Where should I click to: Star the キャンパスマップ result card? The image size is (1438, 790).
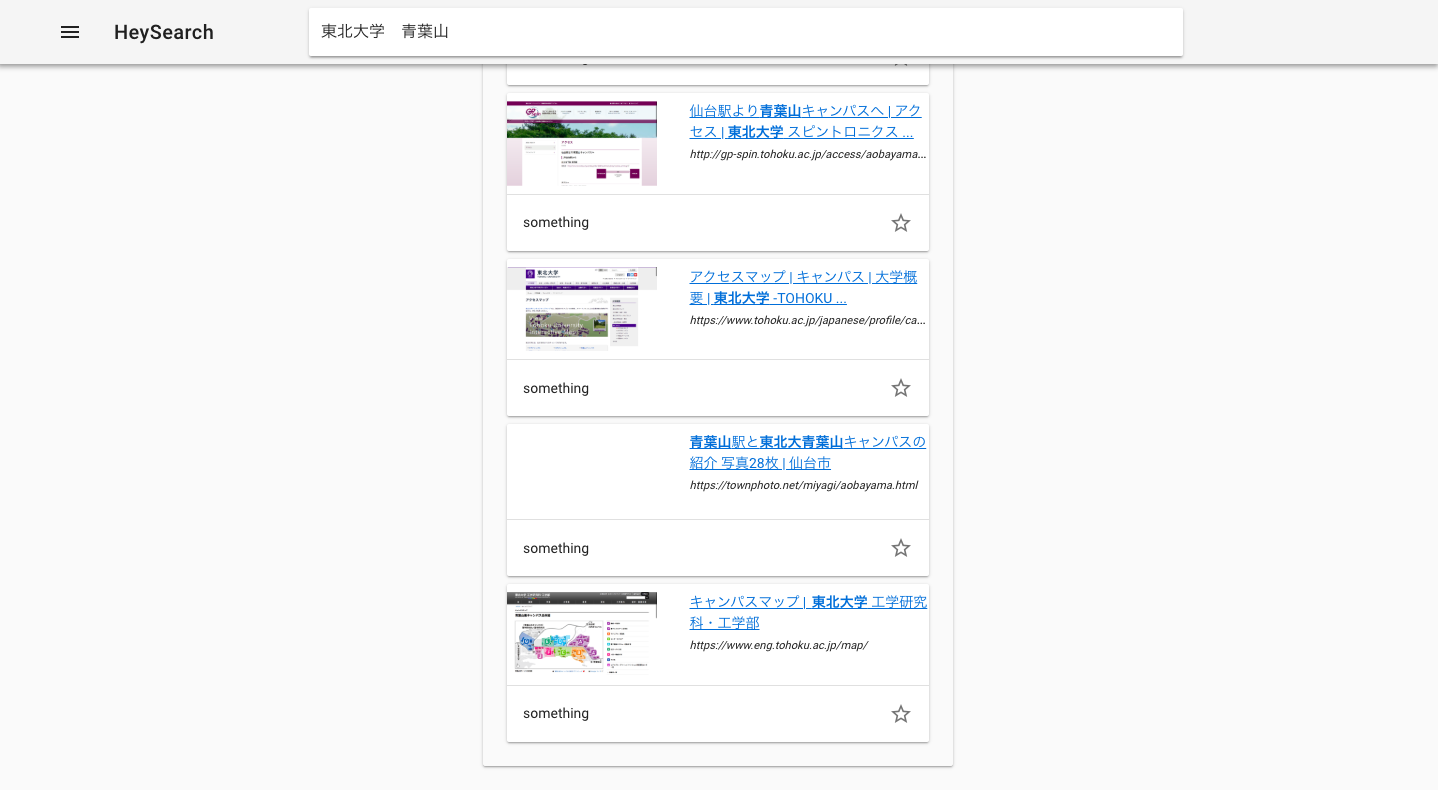(901, 714)
